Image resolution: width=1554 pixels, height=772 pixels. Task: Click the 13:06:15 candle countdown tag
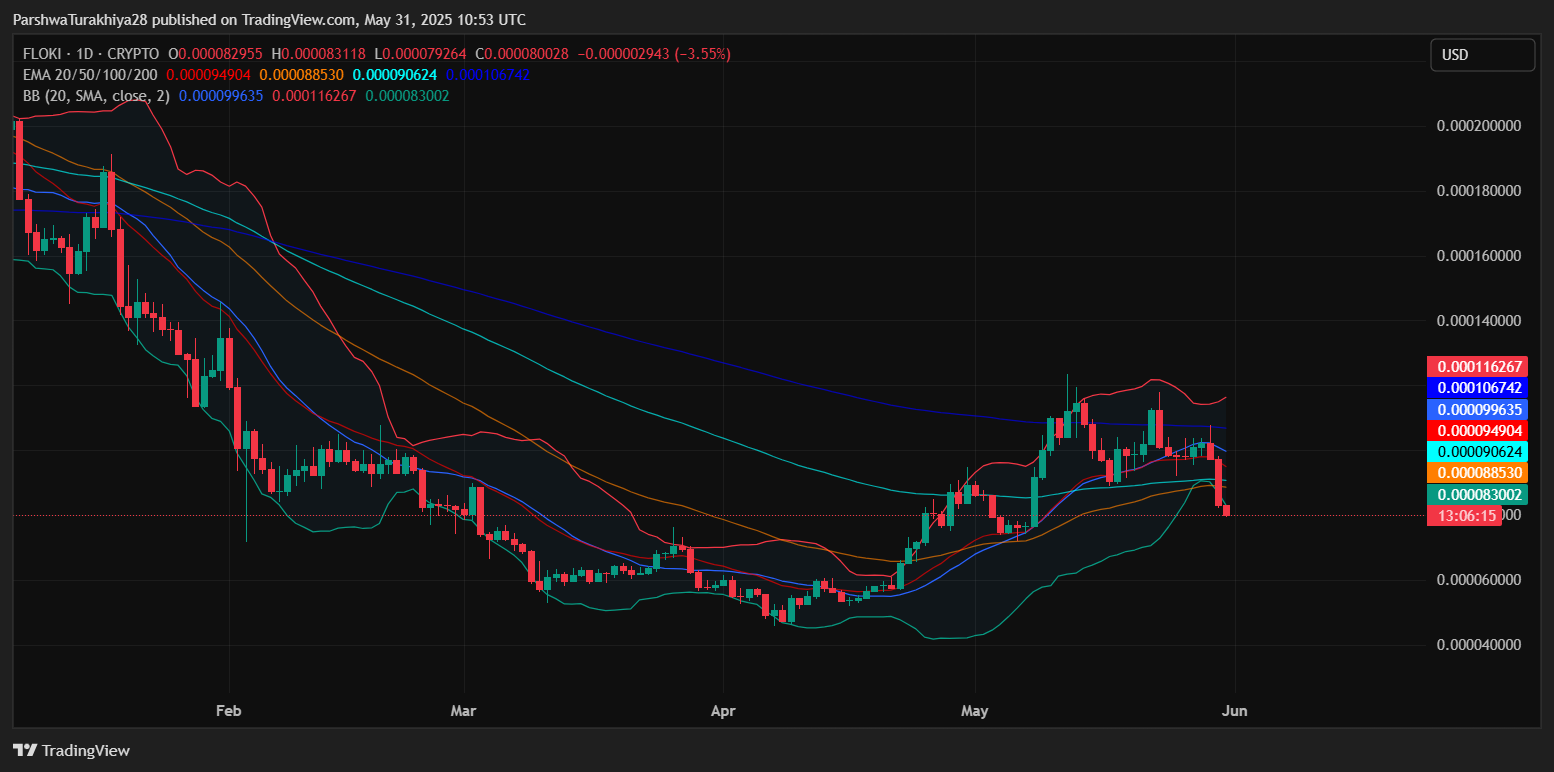coord(1464,516)
